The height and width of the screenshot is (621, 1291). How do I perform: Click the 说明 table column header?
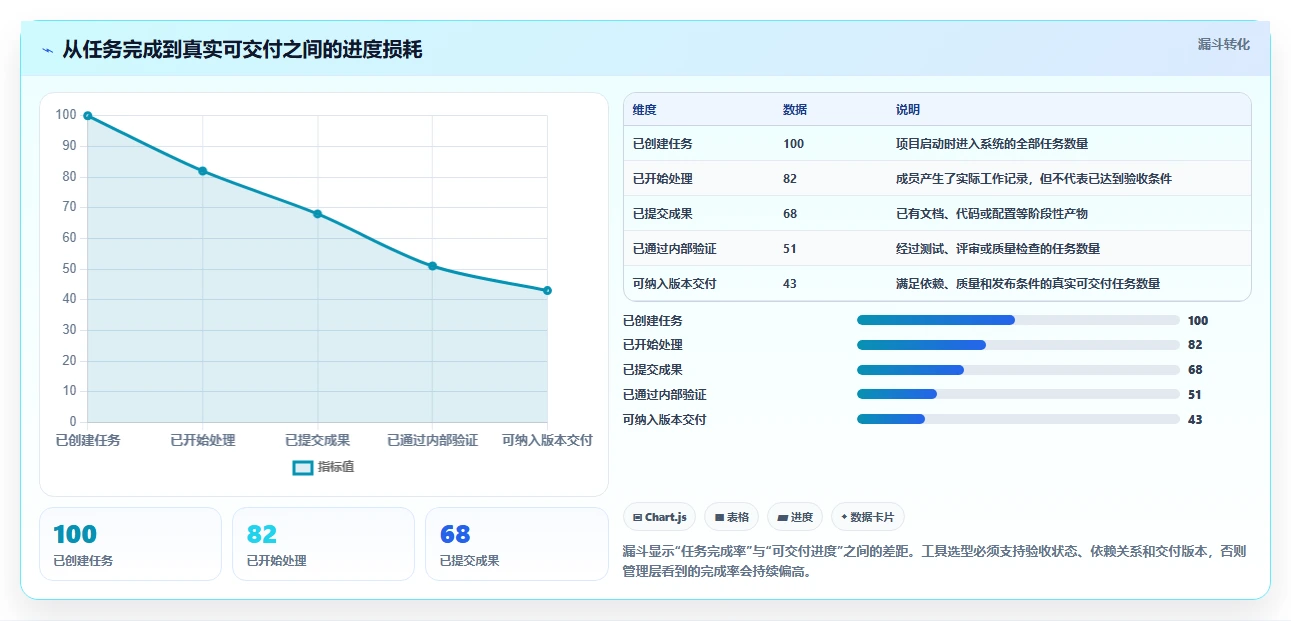tap(908, 110)
